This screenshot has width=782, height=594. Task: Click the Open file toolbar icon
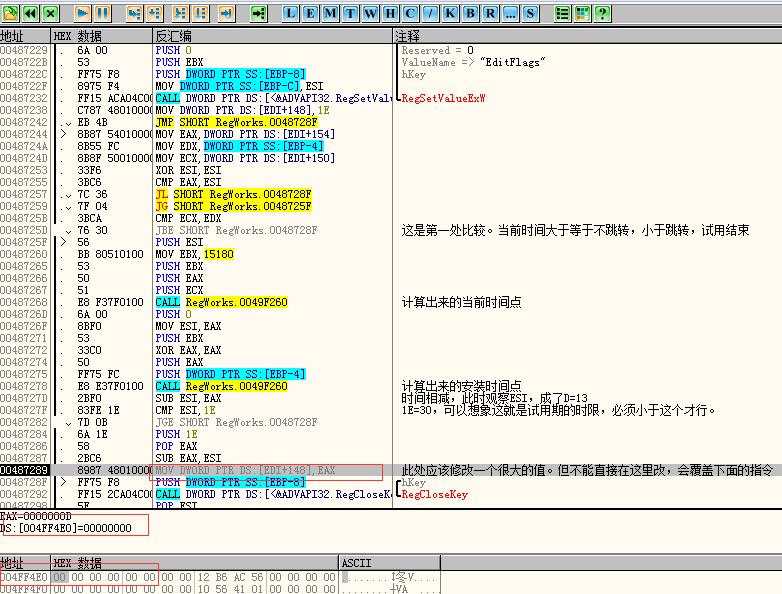click(x=10, y=13)
